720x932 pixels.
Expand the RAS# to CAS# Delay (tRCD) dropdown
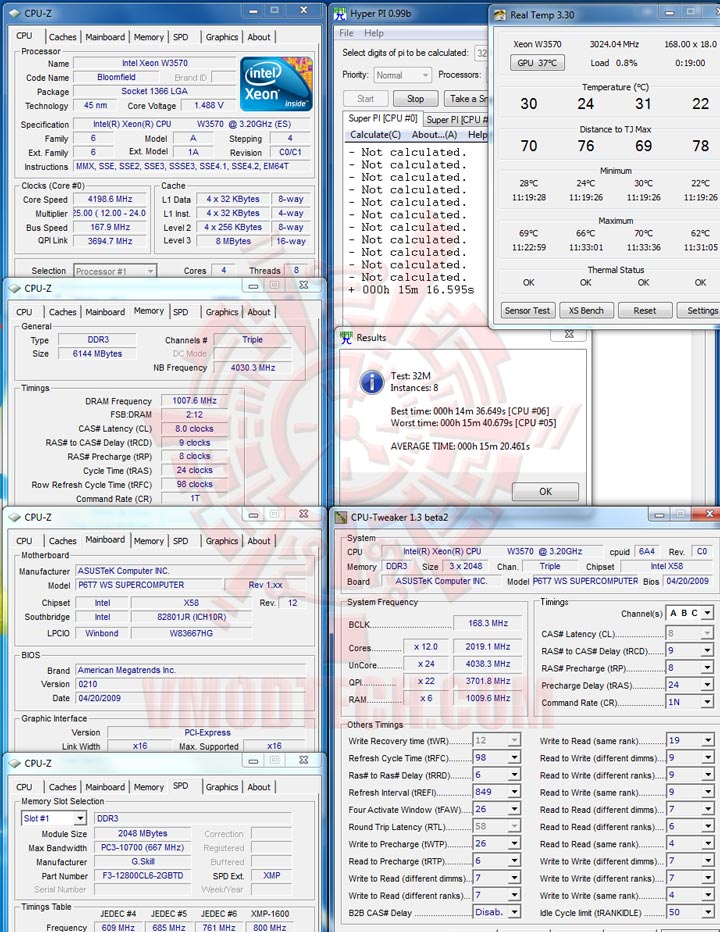point(707,650)
